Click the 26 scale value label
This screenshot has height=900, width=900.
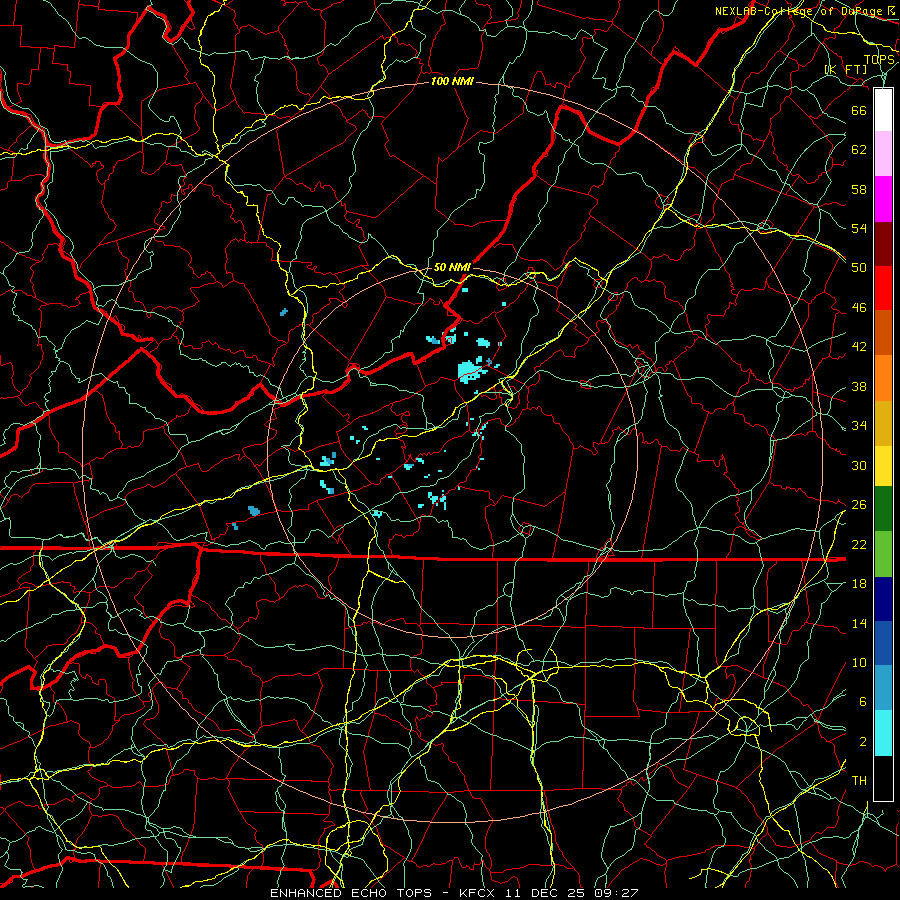[859, 505]
